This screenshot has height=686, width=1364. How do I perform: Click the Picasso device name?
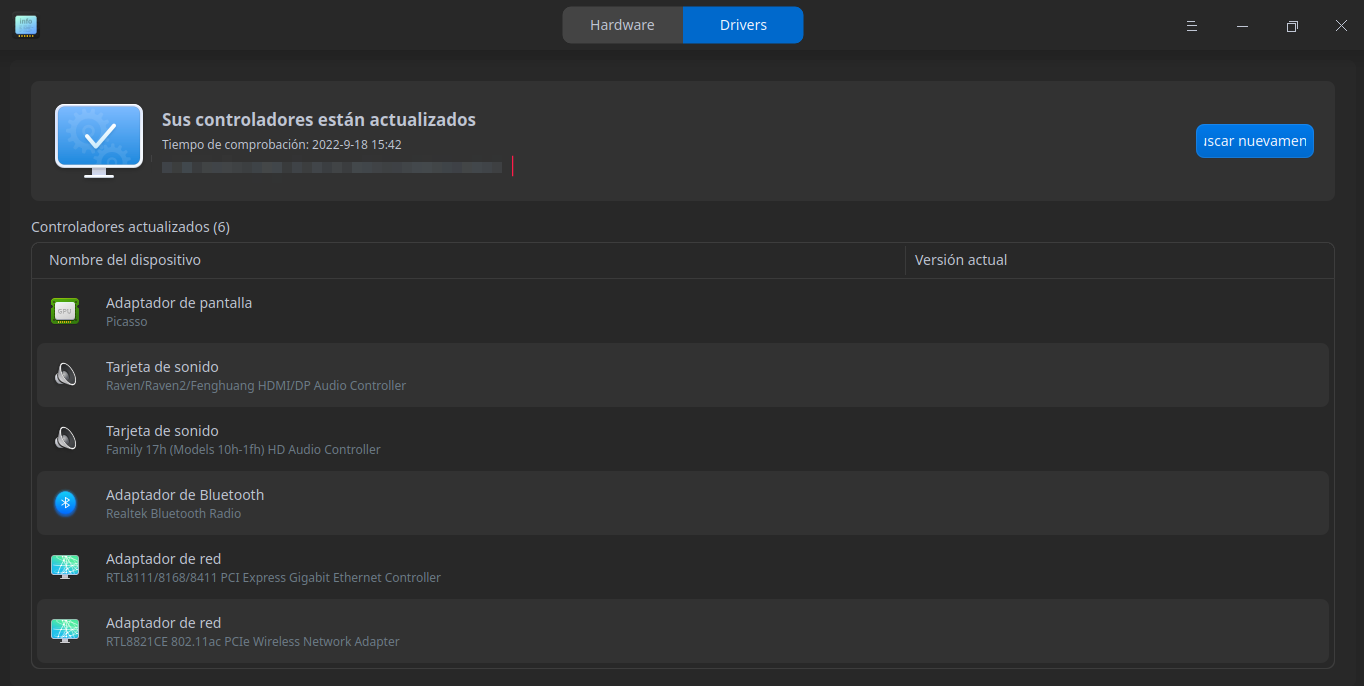click(127, 322)
